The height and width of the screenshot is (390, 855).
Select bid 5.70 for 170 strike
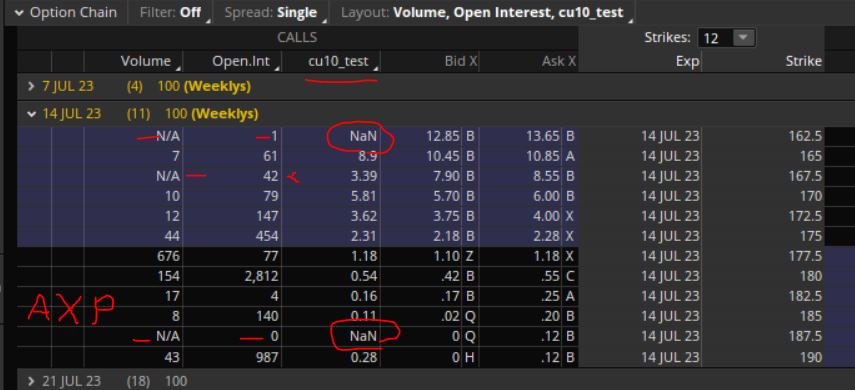[446, 196]
